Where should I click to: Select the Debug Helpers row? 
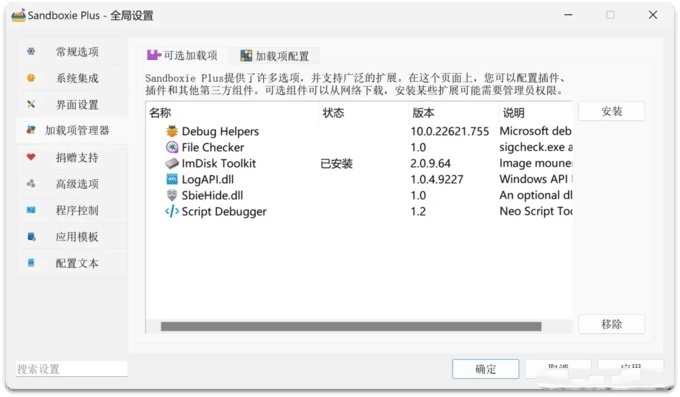359,131
